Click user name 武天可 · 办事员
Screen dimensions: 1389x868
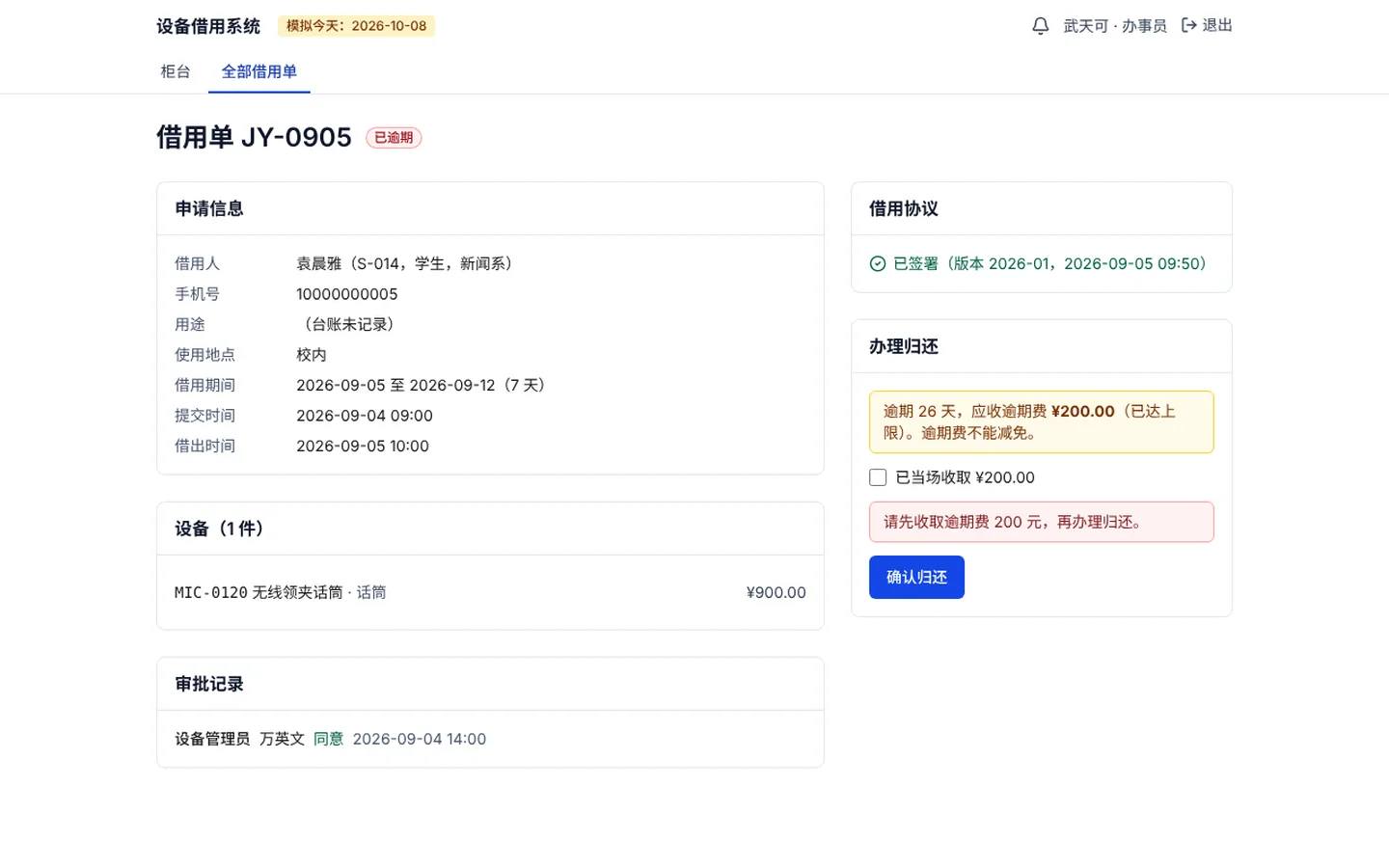pos(1115,26)
